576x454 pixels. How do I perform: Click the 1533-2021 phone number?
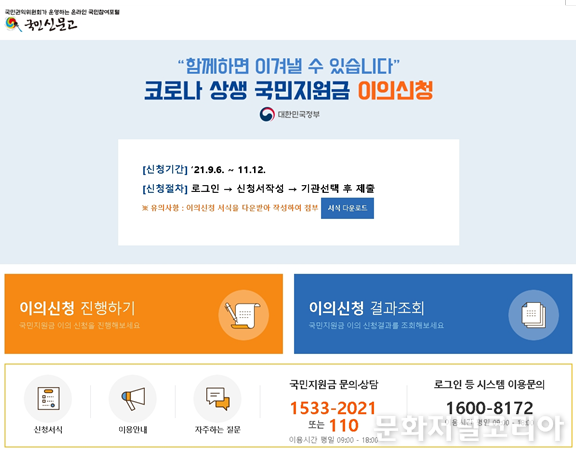coord(333,408)
